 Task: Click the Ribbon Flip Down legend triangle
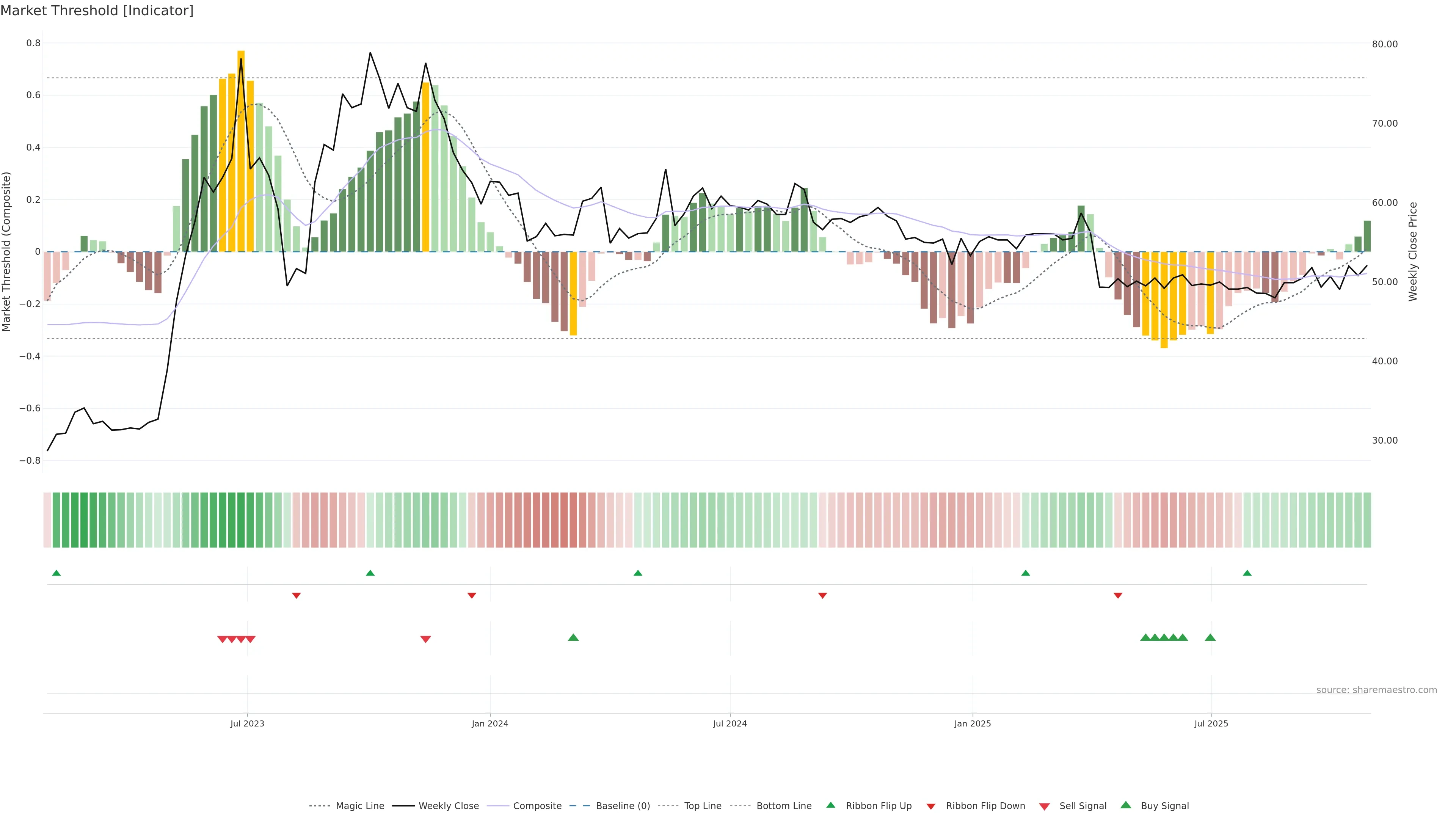pyautogui.click(x=931, y=806)
